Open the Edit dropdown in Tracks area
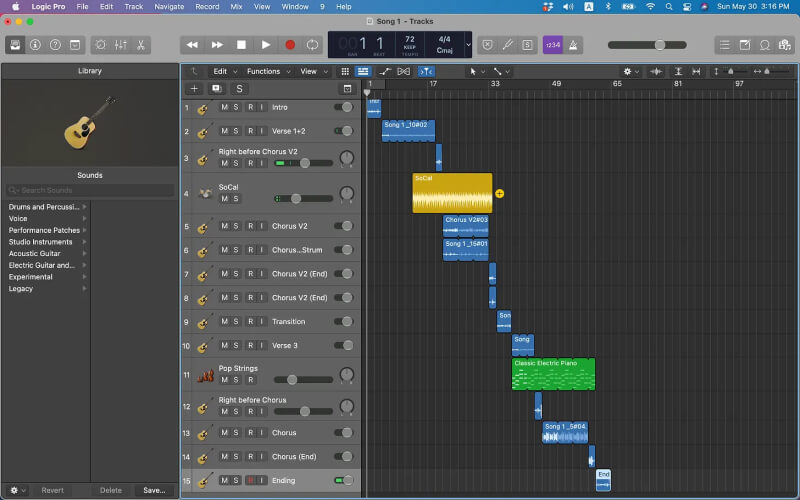Viewport: 800px width, 500px height. coord(225,71)
